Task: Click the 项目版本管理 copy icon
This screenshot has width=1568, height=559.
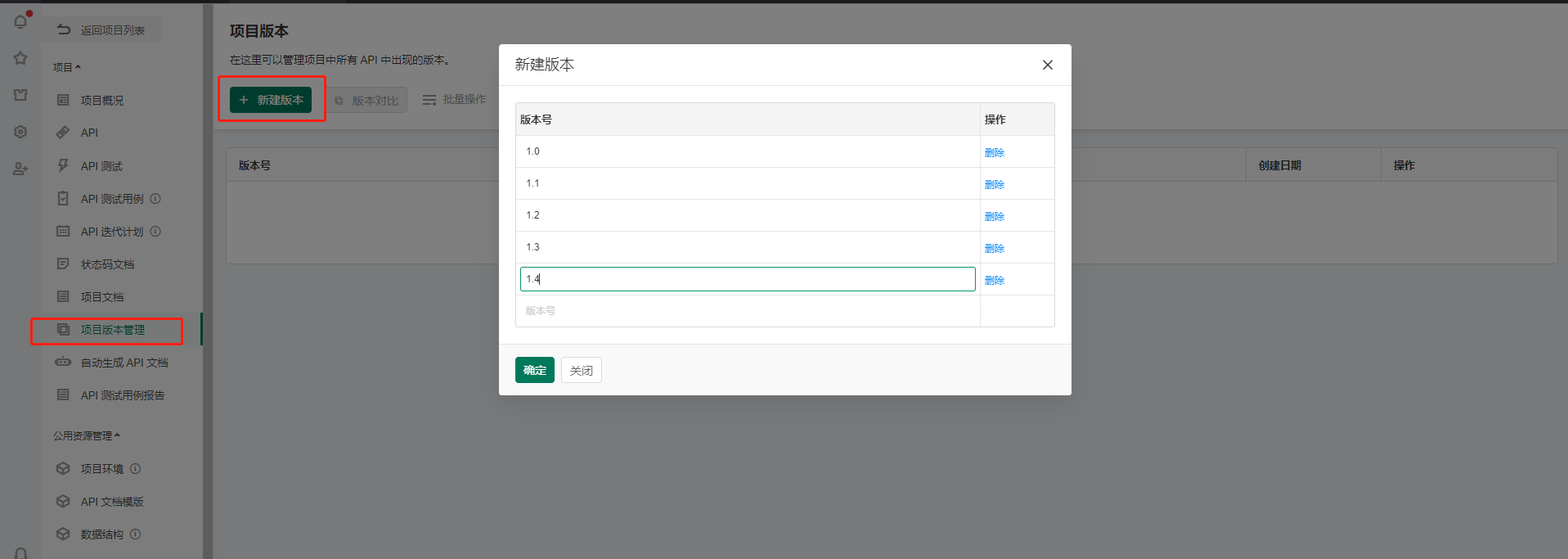Action: coord(63,329)
